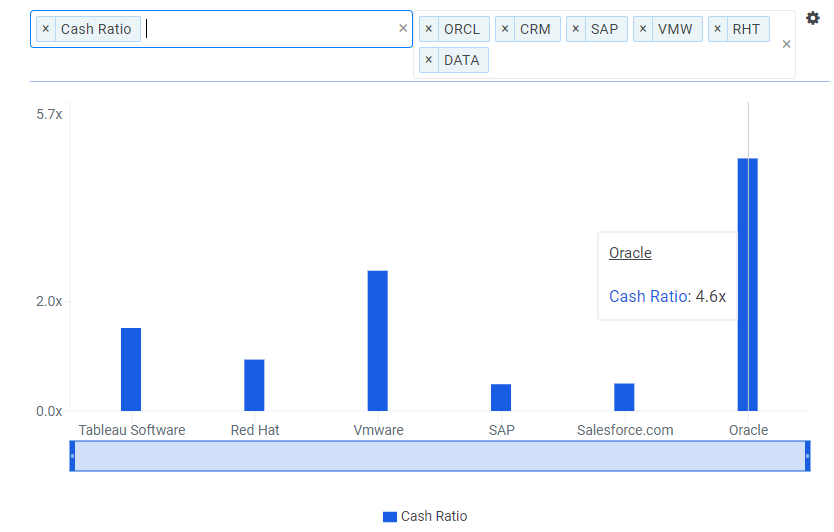Select the Oracle bar
834x532 pixels.
[748, 285]
